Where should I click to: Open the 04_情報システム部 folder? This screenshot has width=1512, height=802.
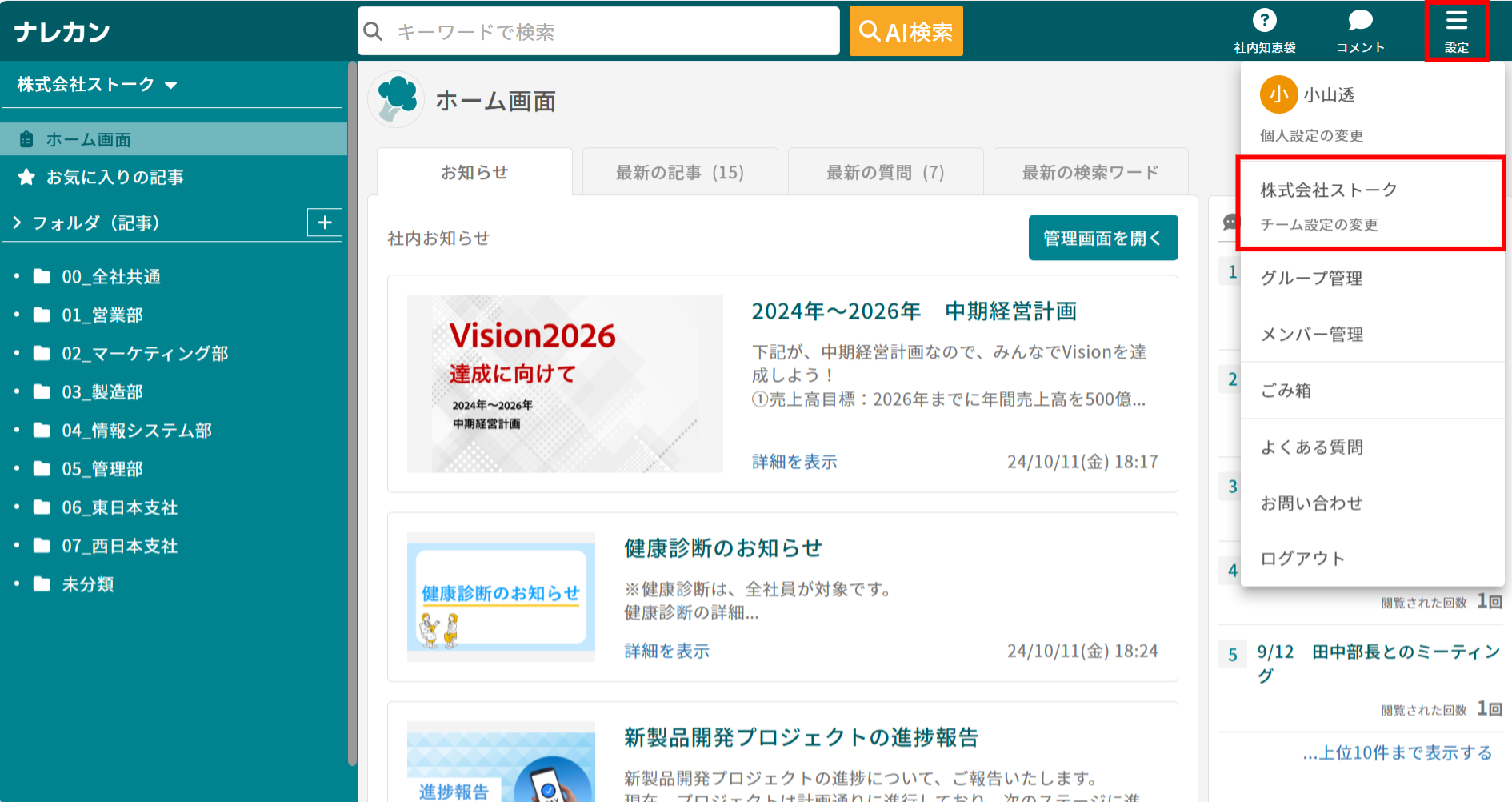pyautogui.click(x=136, y=431)
